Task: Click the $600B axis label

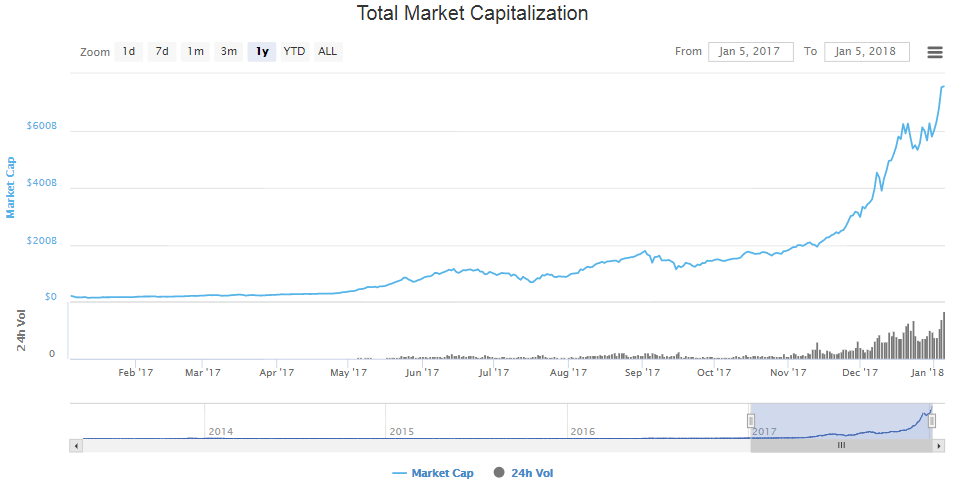Action: (x=41, y=126)
